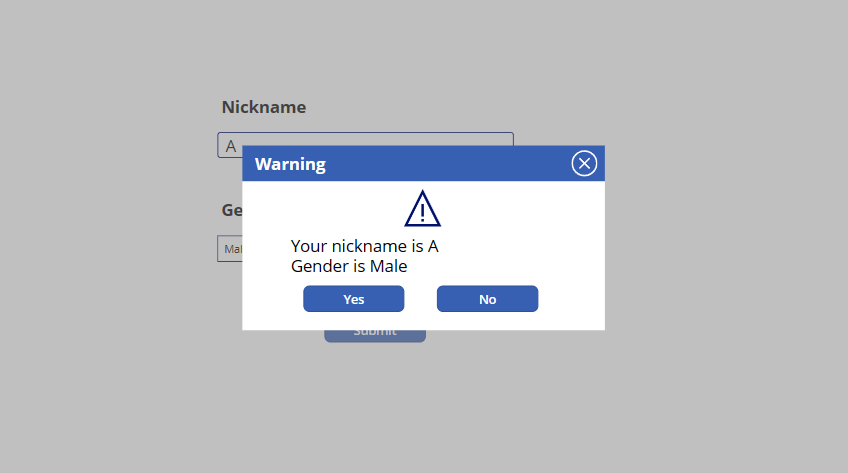The height and width of the screenshot is (473, 848).
Task: Open the partially hidden Gender dropdown
Action: point(229,249)
